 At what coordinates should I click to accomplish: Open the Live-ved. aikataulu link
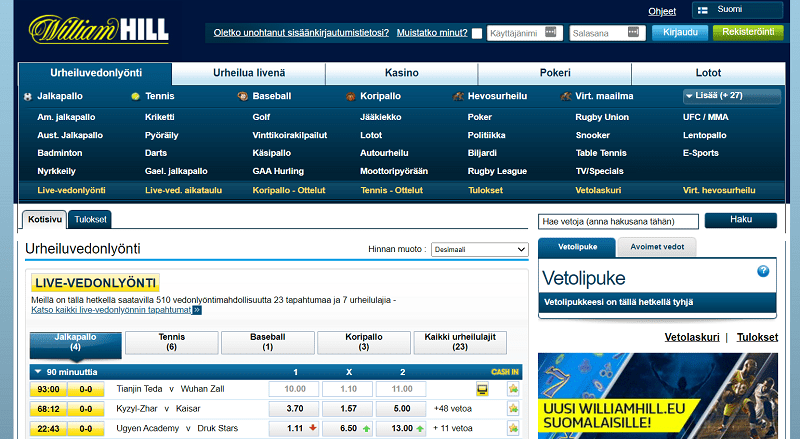coord(183,190)
